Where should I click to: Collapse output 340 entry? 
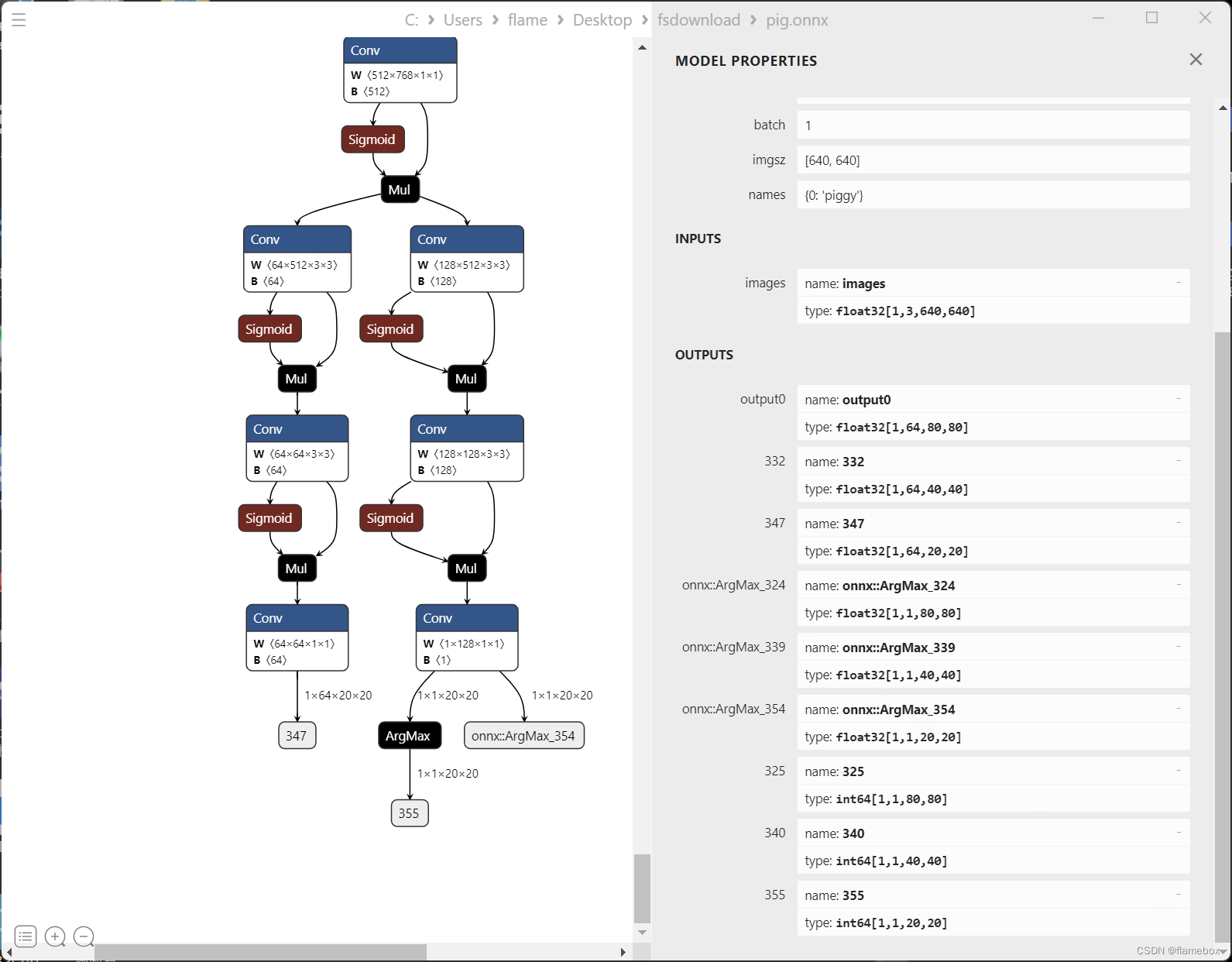click(x=1179, y=833)
